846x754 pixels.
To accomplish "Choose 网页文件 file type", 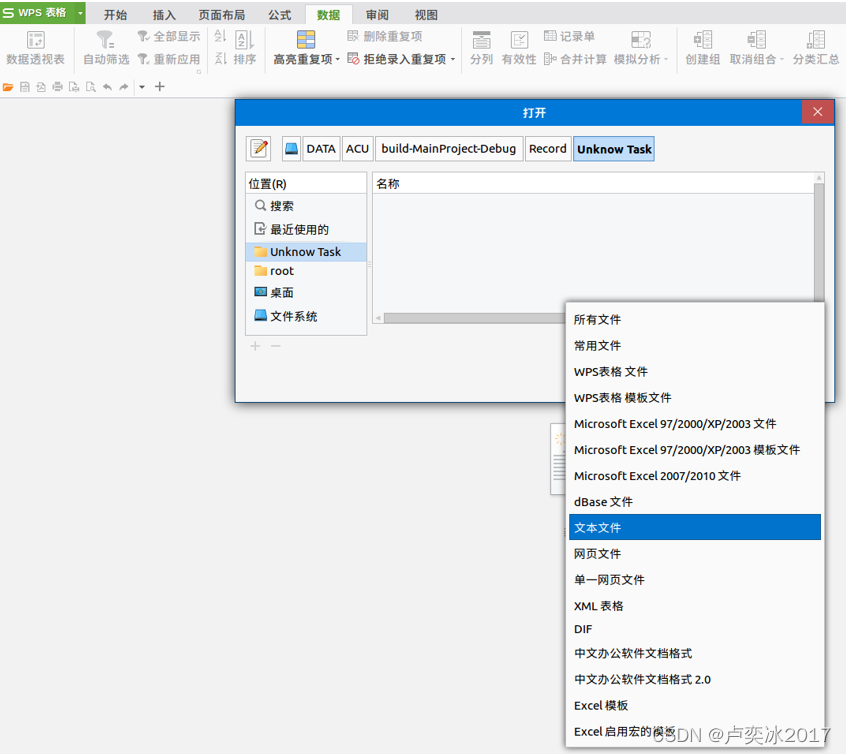I will click(x=695, y=554).
